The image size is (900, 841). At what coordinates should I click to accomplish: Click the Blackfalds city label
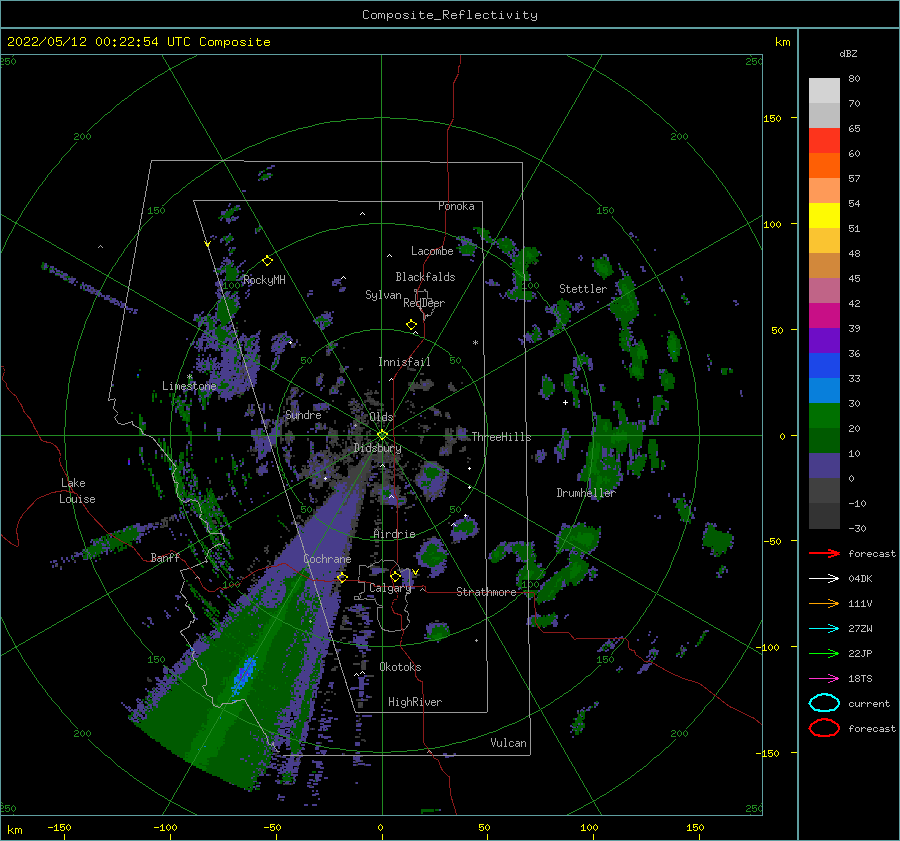[425, 277]
